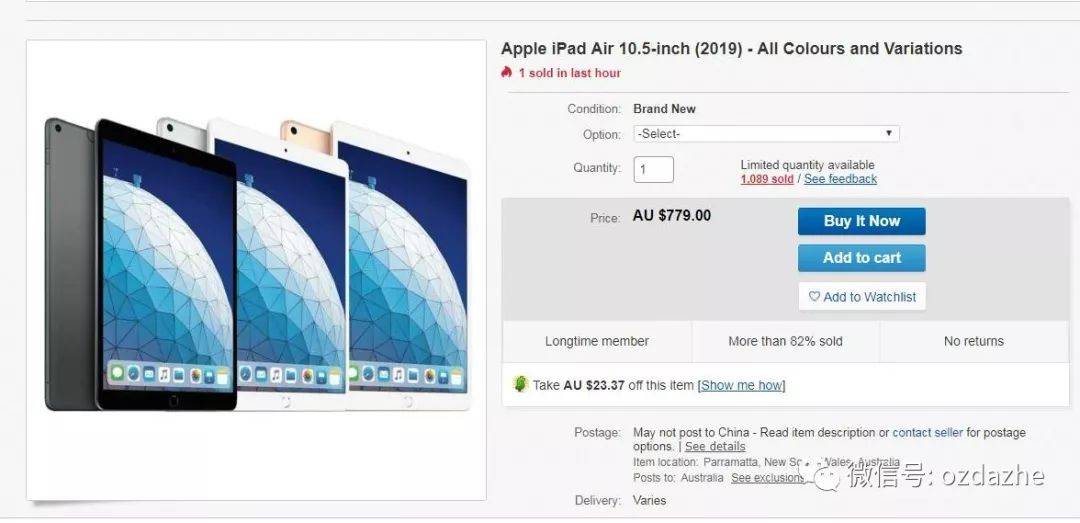Click the heart icon on Add to Watchlist
This screenshot has height=523, width=1080.
tap(814, 297)
